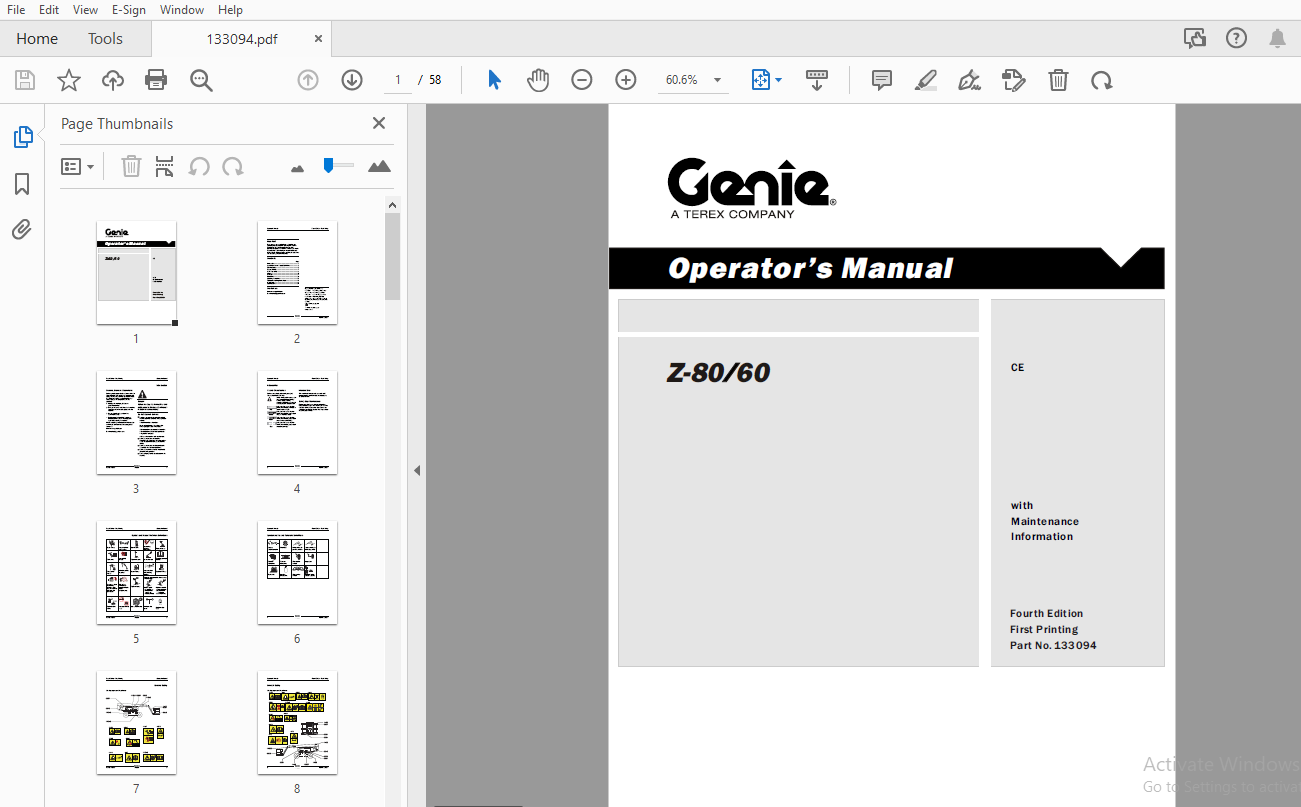Select page 8 thumbnail
Viewport: 1301px width, 807px height.
point(297,723)
